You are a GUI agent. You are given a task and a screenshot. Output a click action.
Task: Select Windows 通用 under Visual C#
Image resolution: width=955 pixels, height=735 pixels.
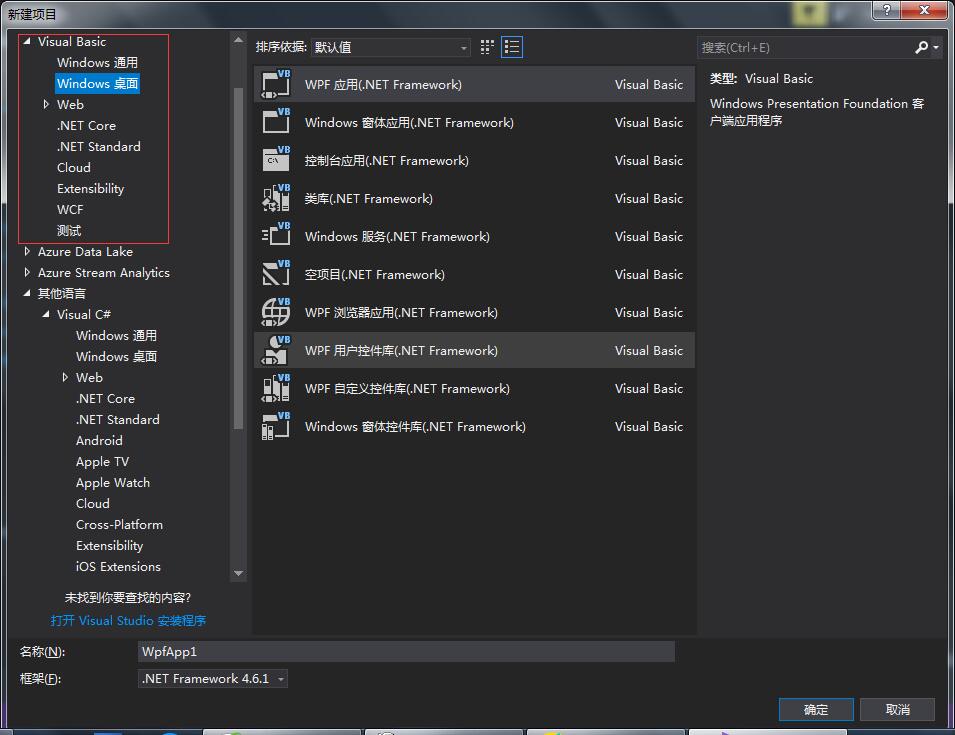[116, 336]
